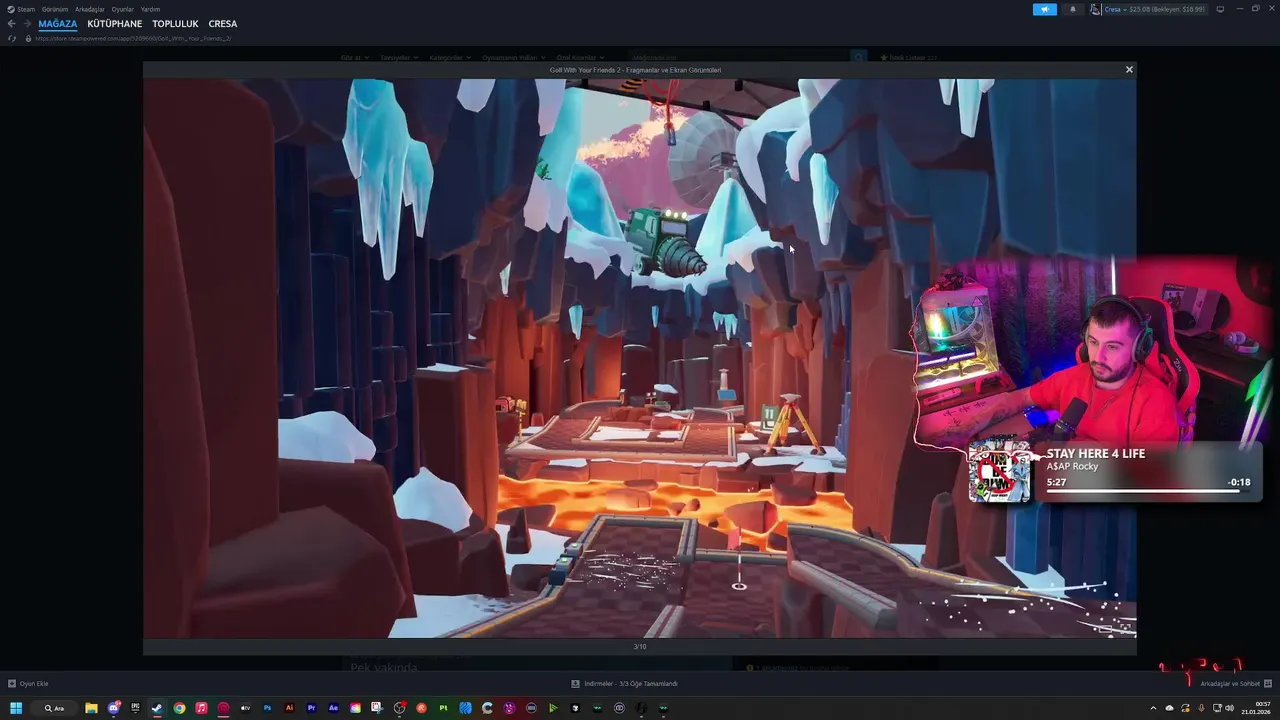This screenshot has width=1280, height=720.
Task: Seek the STAY HERE 4 LIFE progress bar
Action: pyautogui.click(x=1148, y=491)
